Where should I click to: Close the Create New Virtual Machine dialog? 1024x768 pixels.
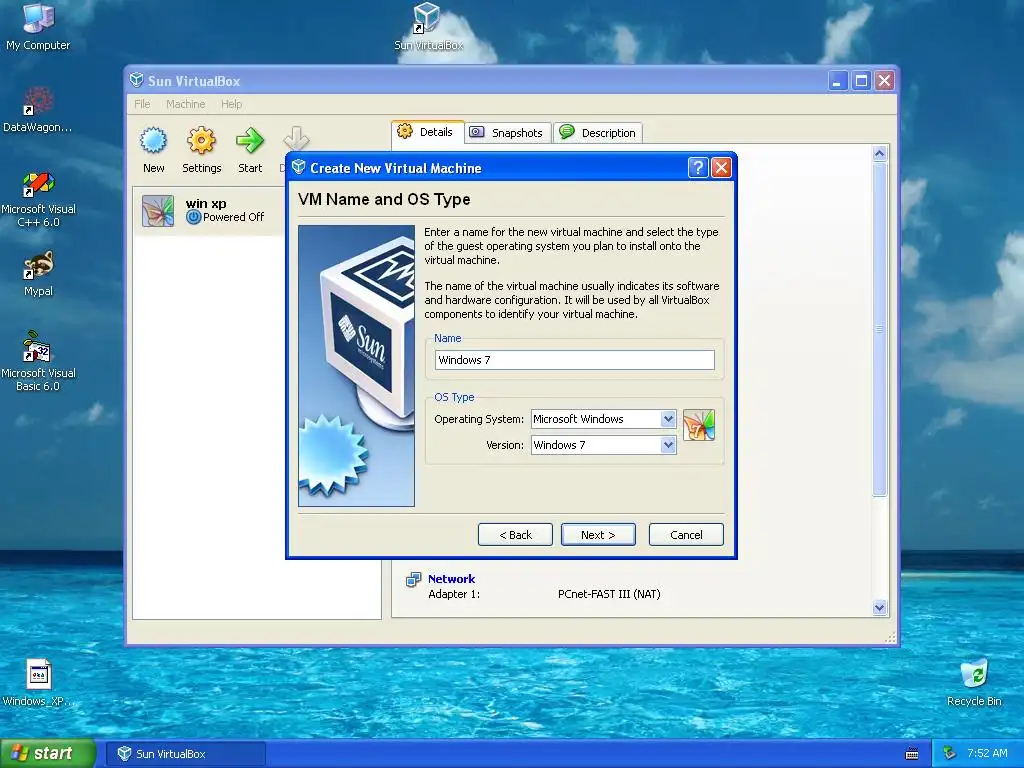pos(721,168)
